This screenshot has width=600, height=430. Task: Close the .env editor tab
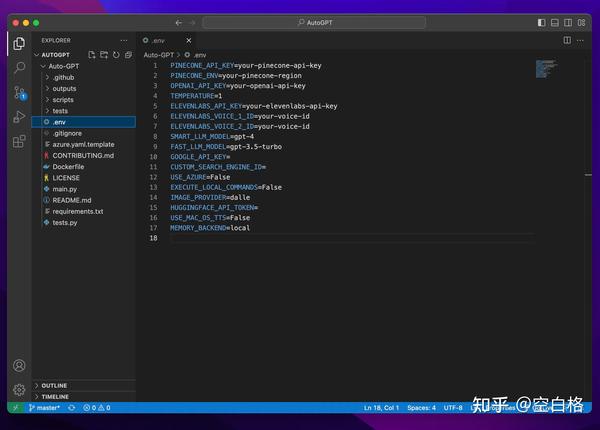[189, 40]
